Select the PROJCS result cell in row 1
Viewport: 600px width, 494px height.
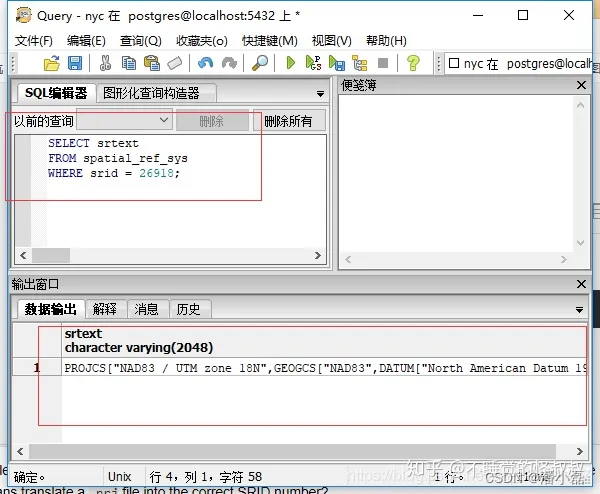click(324, 368)
